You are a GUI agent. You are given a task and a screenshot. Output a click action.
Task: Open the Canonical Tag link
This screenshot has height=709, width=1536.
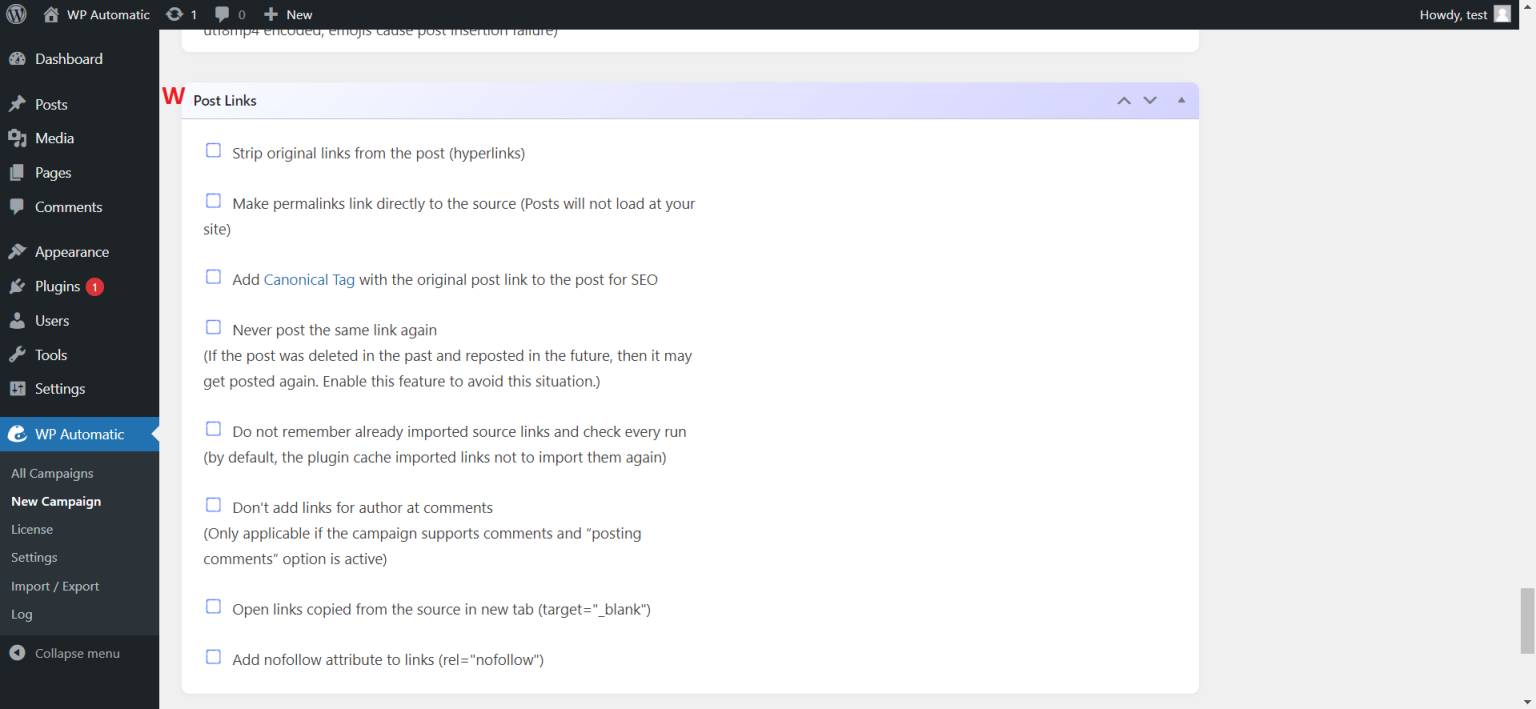309,279
